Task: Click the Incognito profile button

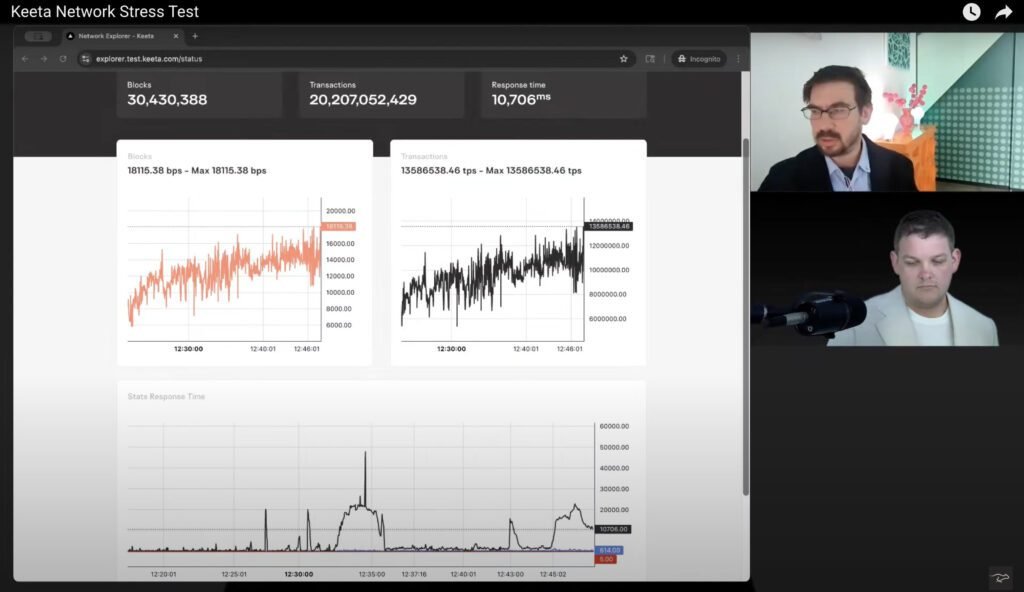Action: tap(699, 59)
